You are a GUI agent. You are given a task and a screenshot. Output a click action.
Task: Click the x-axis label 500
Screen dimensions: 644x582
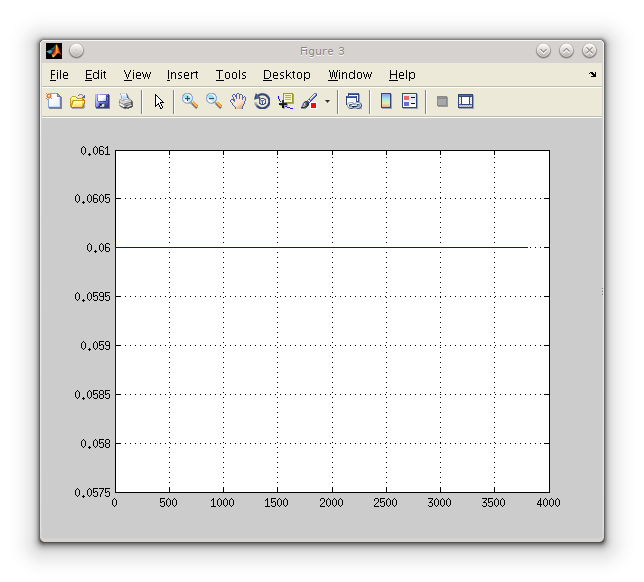(x=168, y=503)
